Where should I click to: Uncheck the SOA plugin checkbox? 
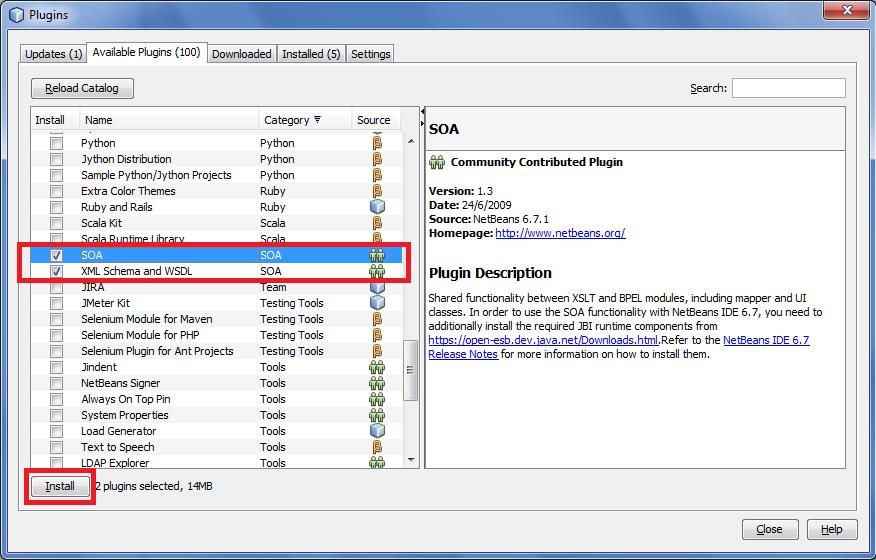tap(56, 255)
